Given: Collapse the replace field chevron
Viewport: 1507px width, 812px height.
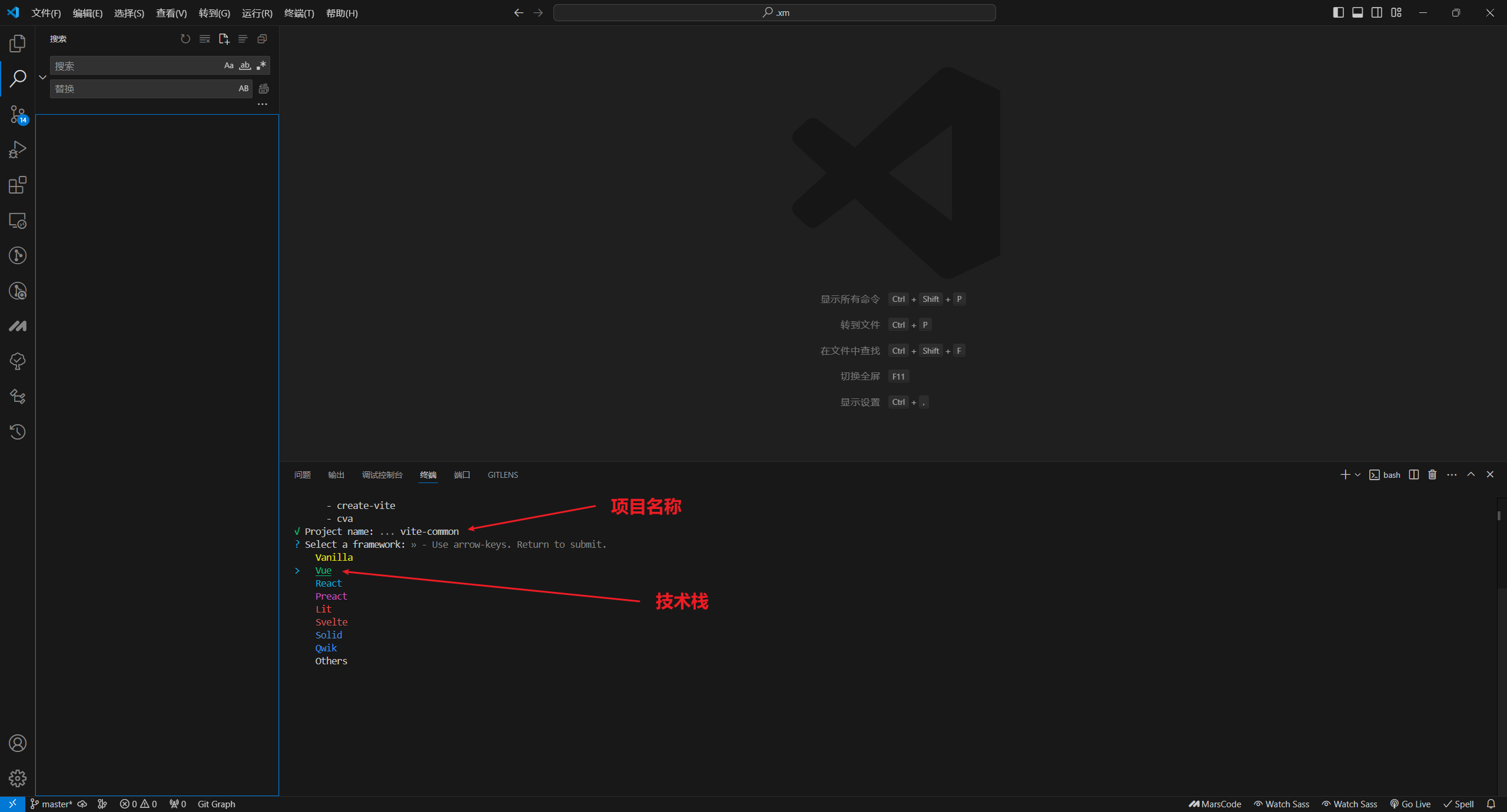Looking at the screenshot, I should 42,77.
